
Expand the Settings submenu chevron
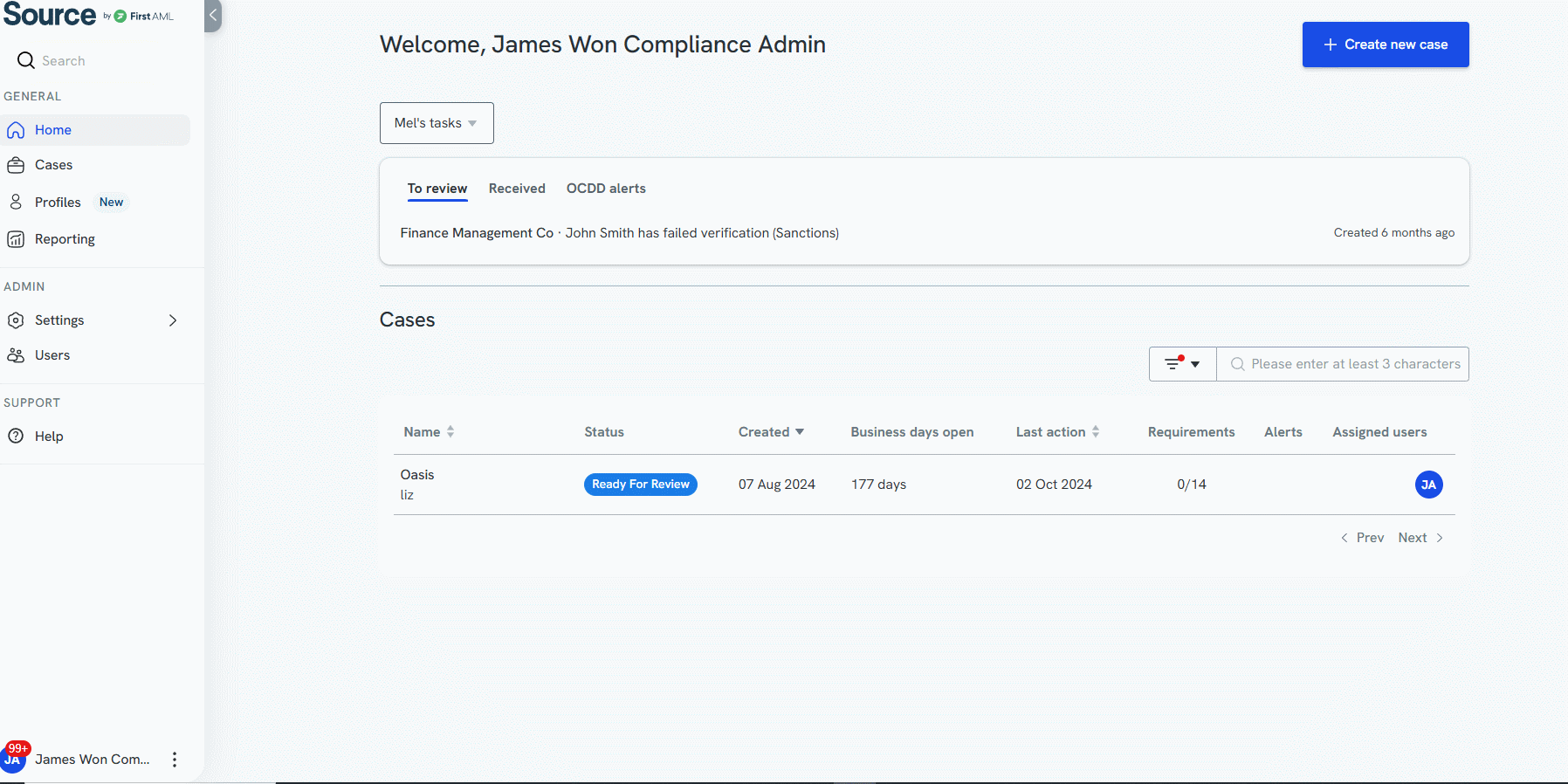[x=173, y=320]
